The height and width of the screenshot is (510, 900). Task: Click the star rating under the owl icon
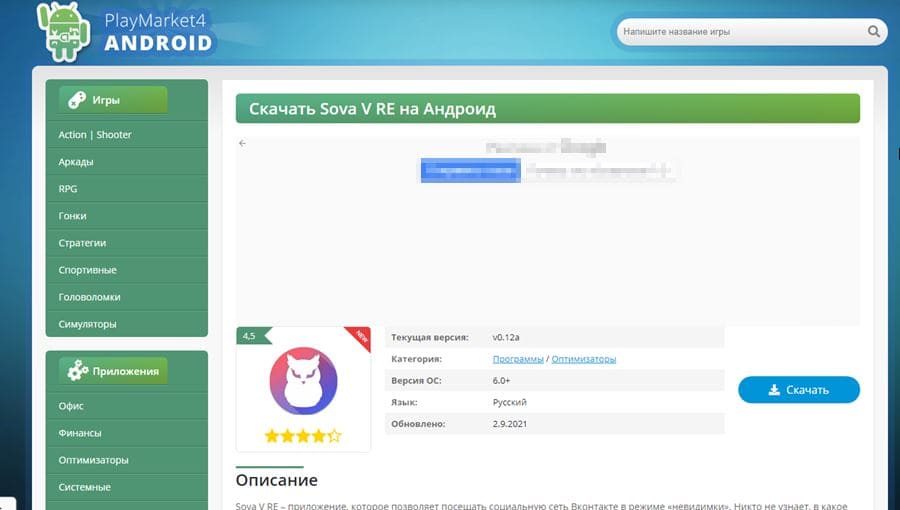(303, 436)
